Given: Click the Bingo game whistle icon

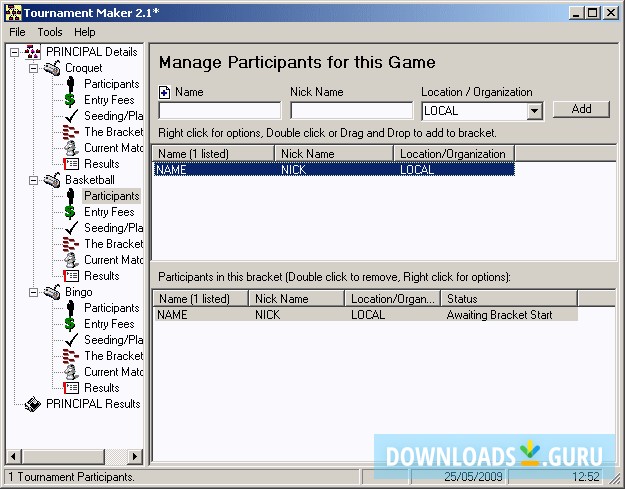Looking at the screenshot, I should tap(52, 292).
